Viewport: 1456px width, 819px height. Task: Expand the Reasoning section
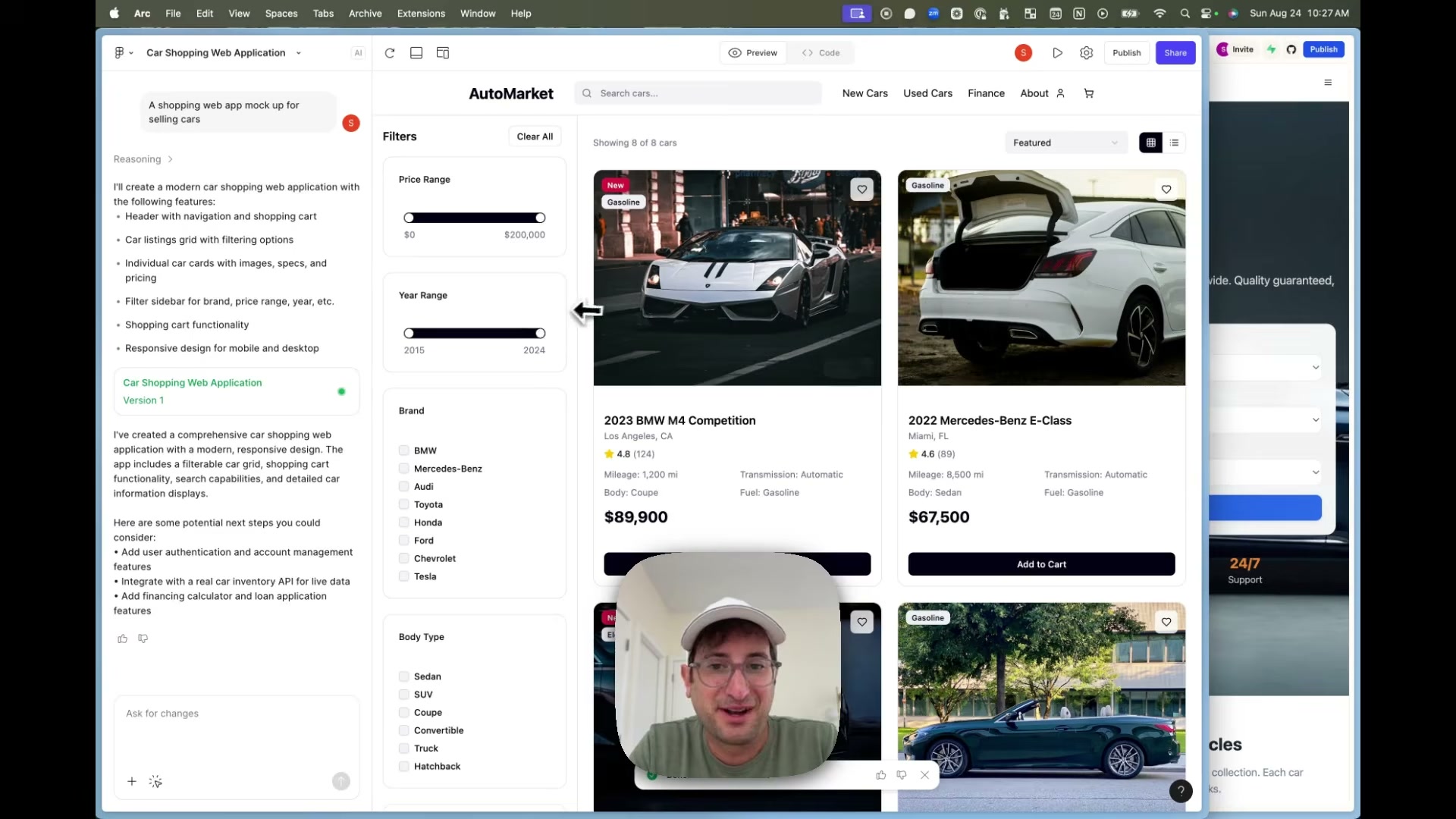pyautogui.click(x=143, y=159)
